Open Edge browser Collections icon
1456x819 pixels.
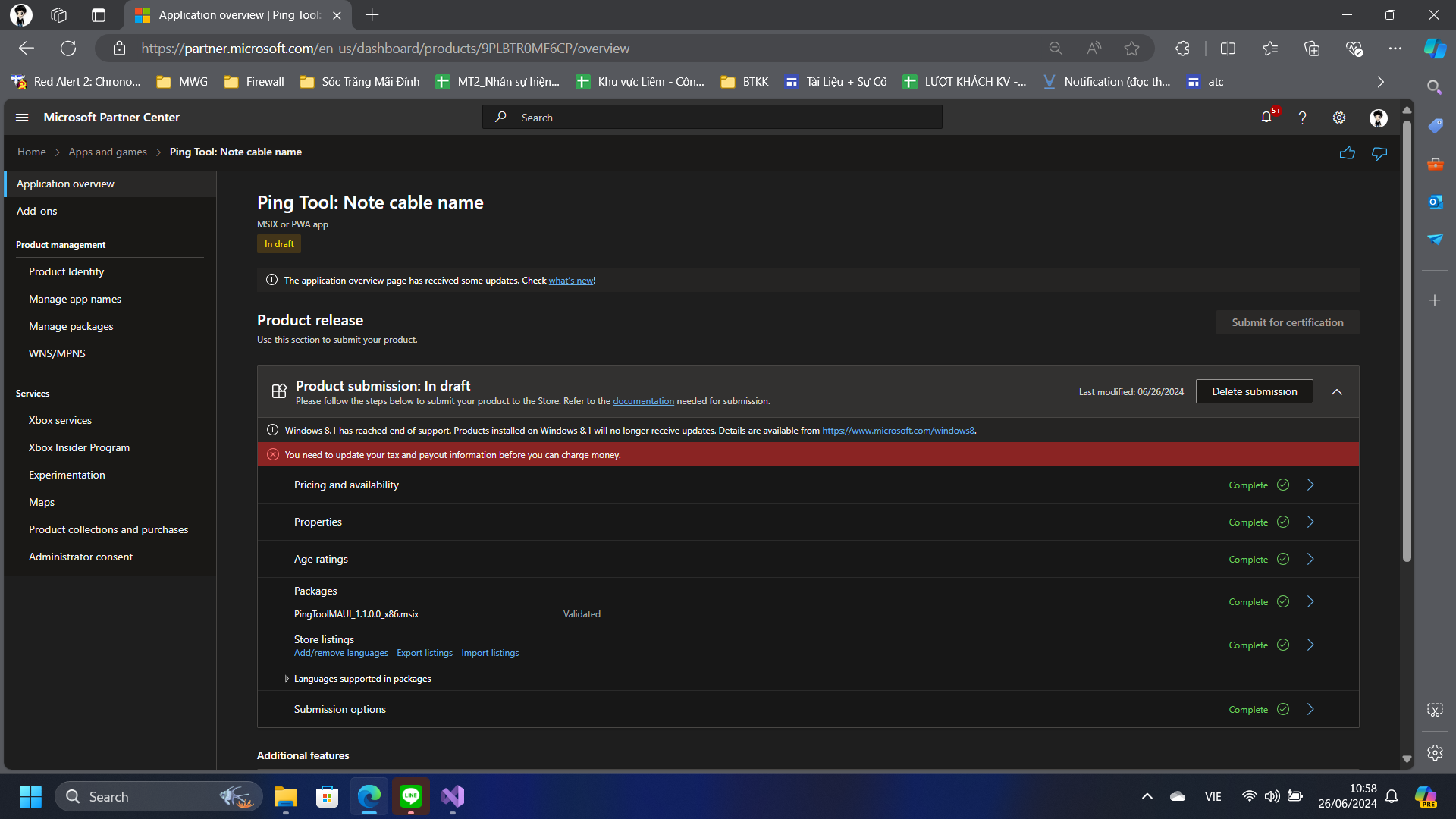[1312, 49]
